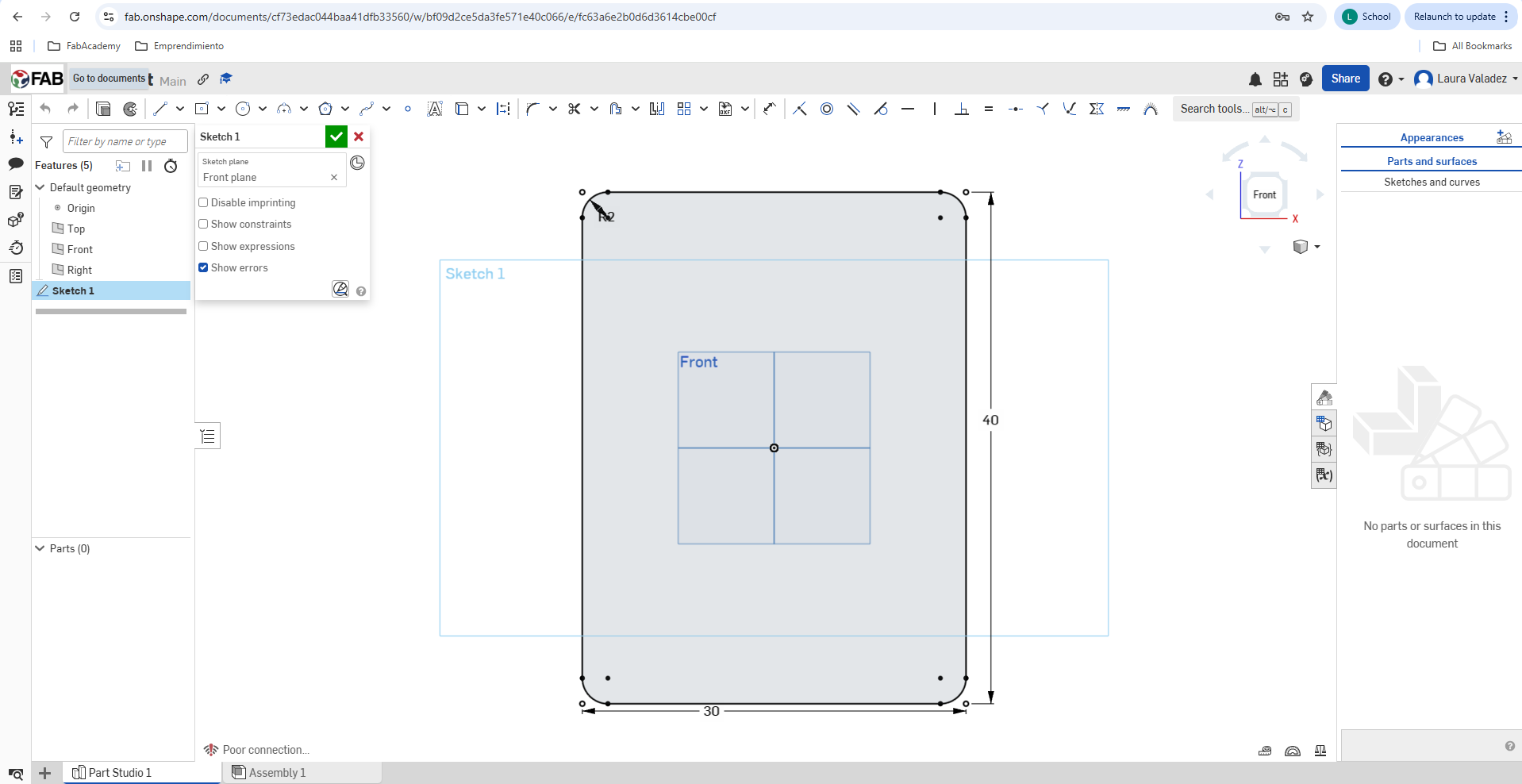Collapse the Parts (0) list
The image size is (1522, 784).
coord(40,548)
